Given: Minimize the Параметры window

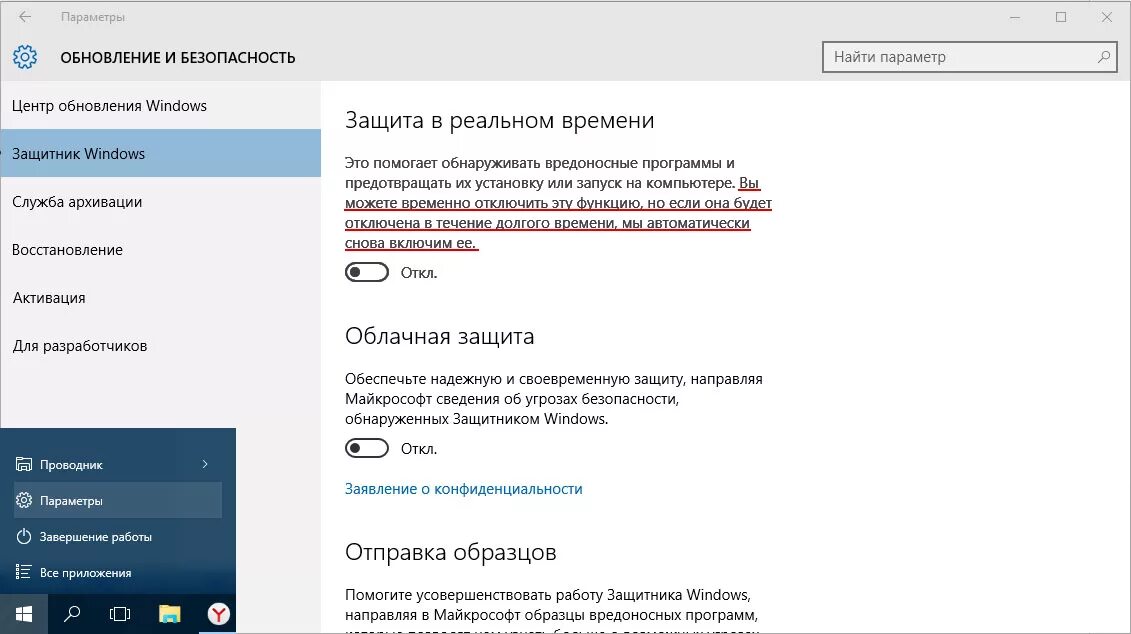Looking at the screenshot, I should click(x=1015, y=17).
